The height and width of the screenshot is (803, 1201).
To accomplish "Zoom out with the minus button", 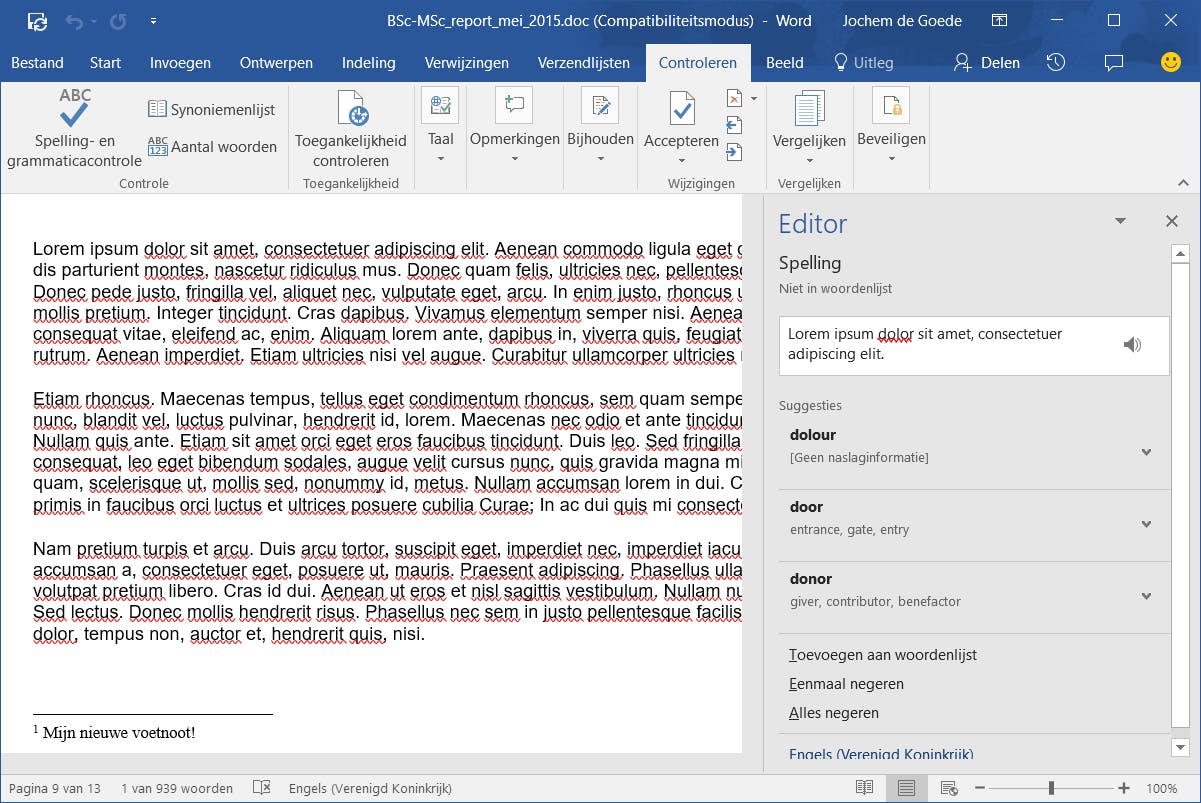I will [x=981, y=788].
